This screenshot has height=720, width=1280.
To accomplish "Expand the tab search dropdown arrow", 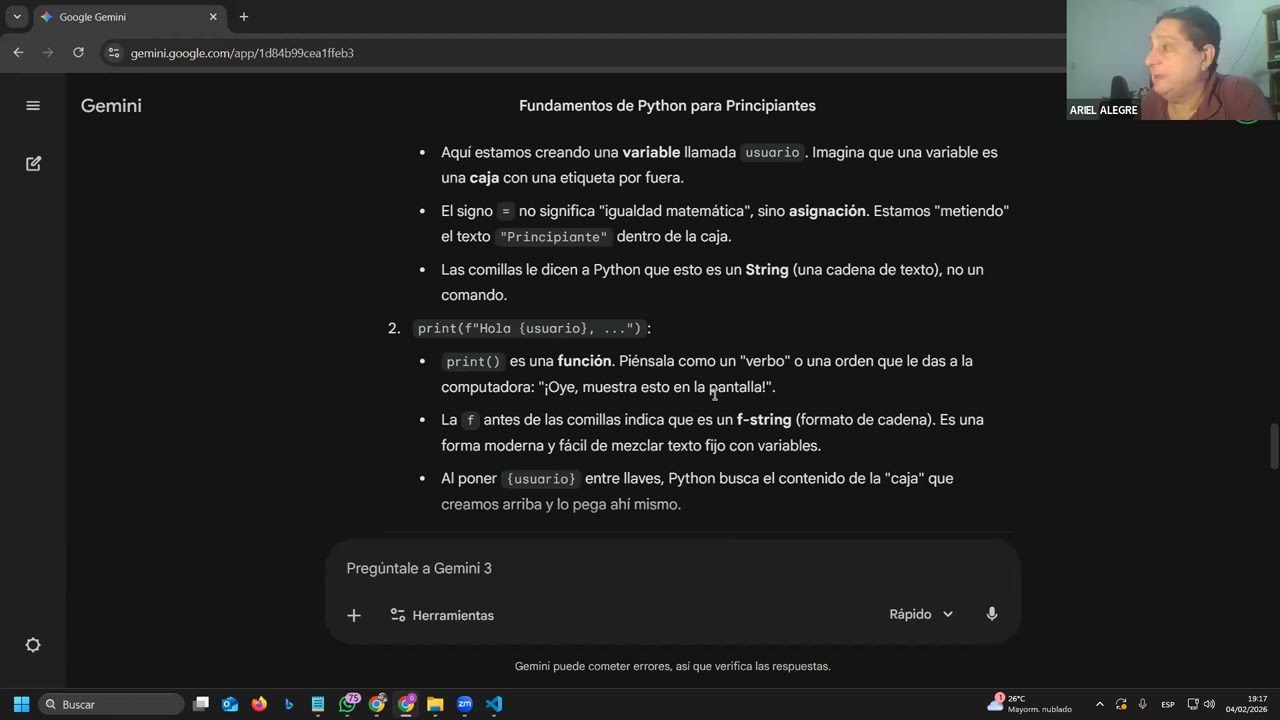I will pyautogui.click(x=17, y=17).
